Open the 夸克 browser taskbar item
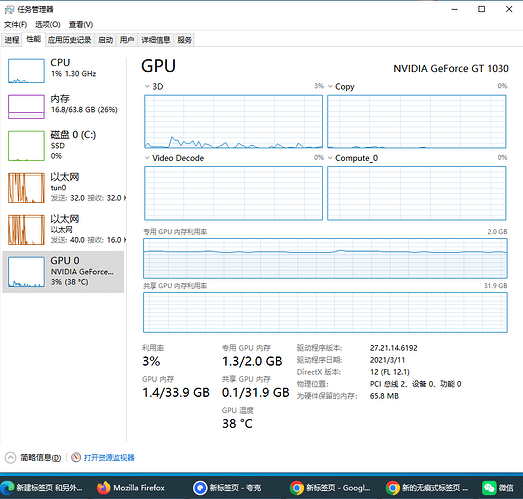This screenshot has width=523, height=499. [227, 488]
